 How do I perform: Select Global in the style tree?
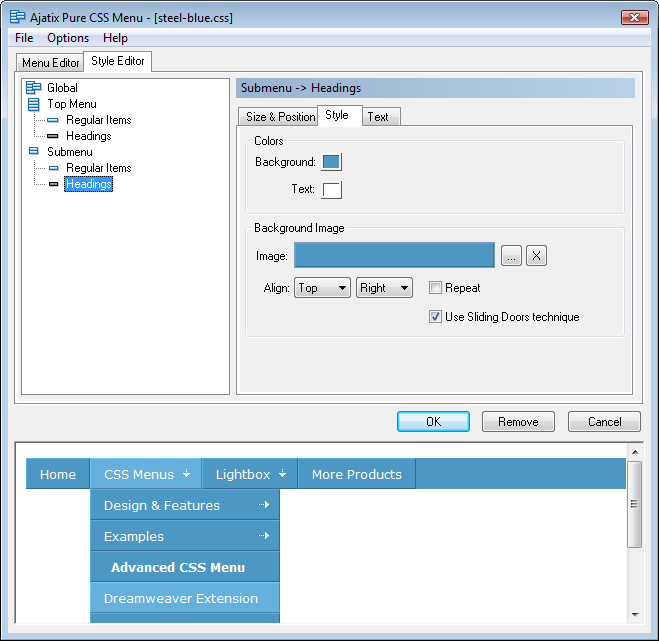(x=62, y=87)
